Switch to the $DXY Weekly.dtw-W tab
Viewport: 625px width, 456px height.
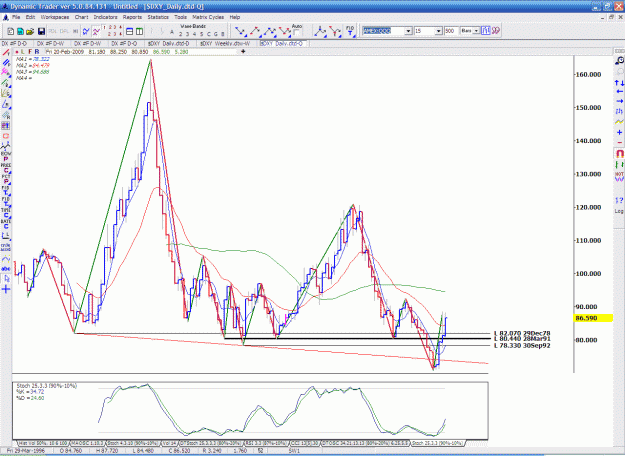(x=225, y=43)
